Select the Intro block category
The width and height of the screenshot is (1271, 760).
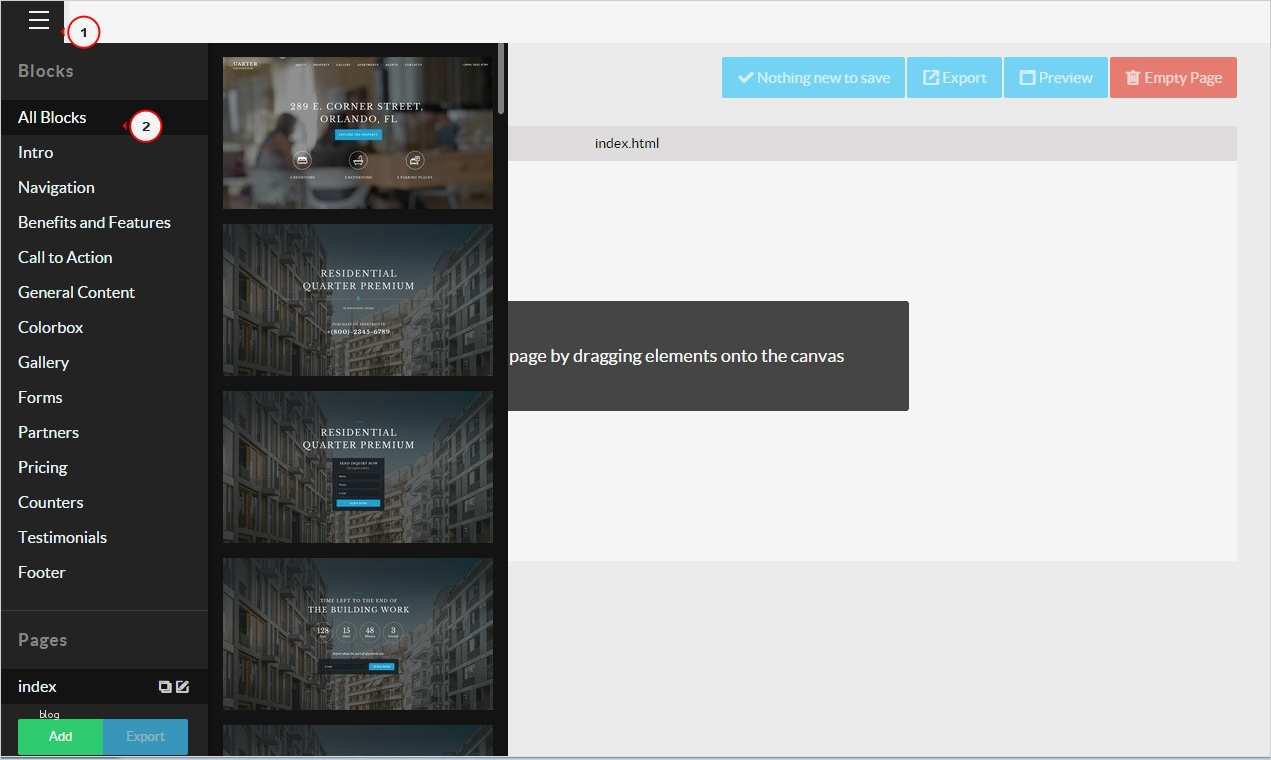pos(35,152)
